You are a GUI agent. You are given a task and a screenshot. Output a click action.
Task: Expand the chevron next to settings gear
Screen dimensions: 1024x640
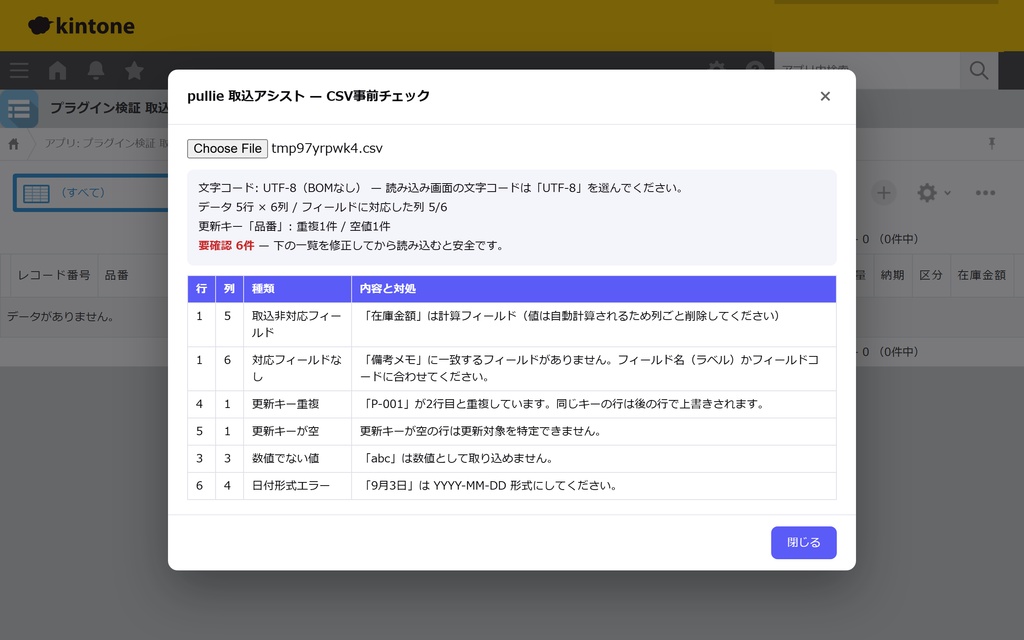(x=948, y=193)
